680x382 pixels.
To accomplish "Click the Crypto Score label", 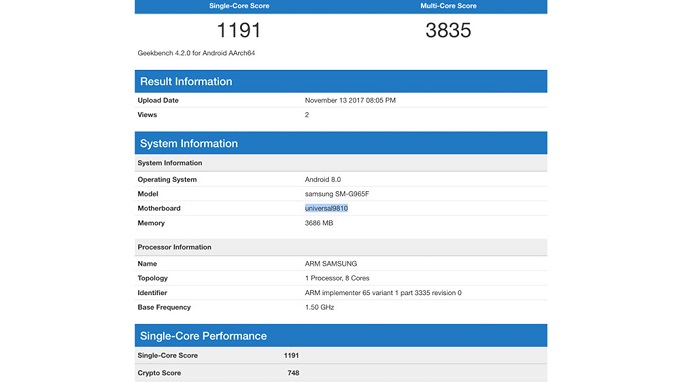I will coord(159,373).
